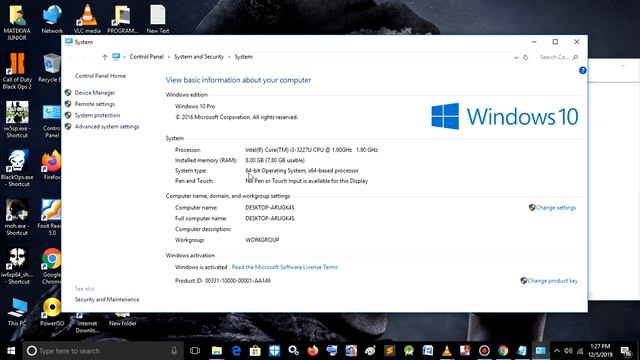Open System protection link
This screenshot has width=640, height=360.
[x=97, y=115]
